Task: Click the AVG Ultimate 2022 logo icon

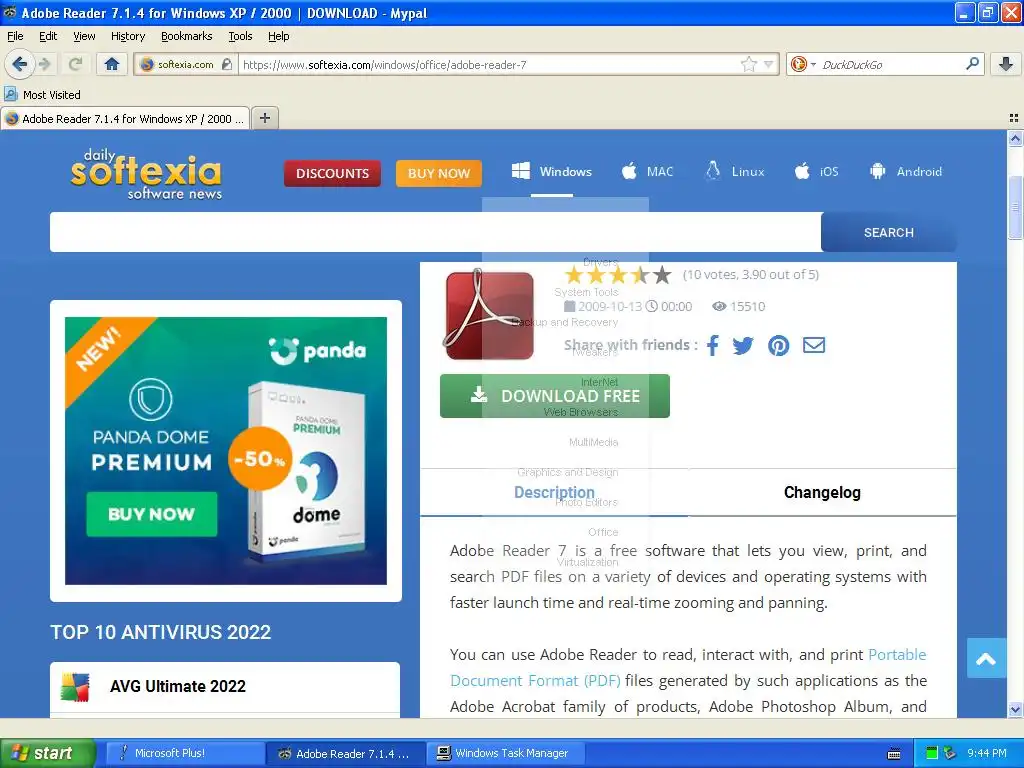Action: [75, 687]
